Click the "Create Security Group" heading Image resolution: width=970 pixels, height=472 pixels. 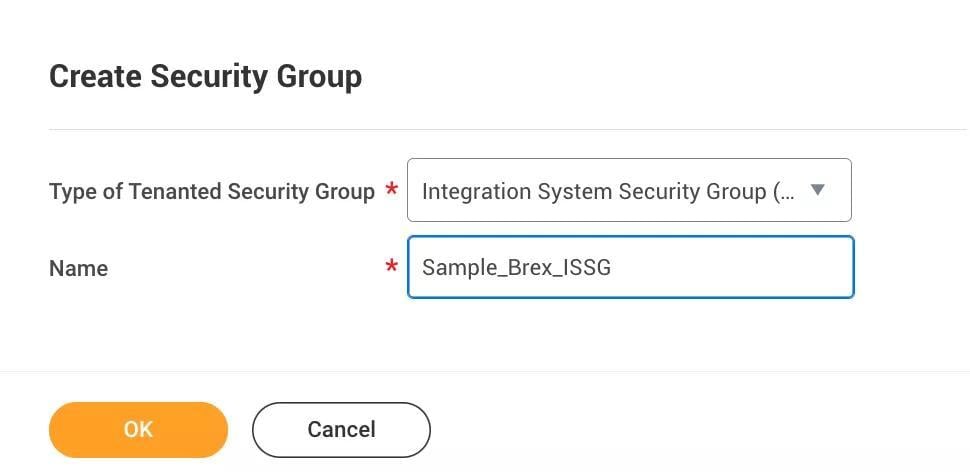click(205, 77)
